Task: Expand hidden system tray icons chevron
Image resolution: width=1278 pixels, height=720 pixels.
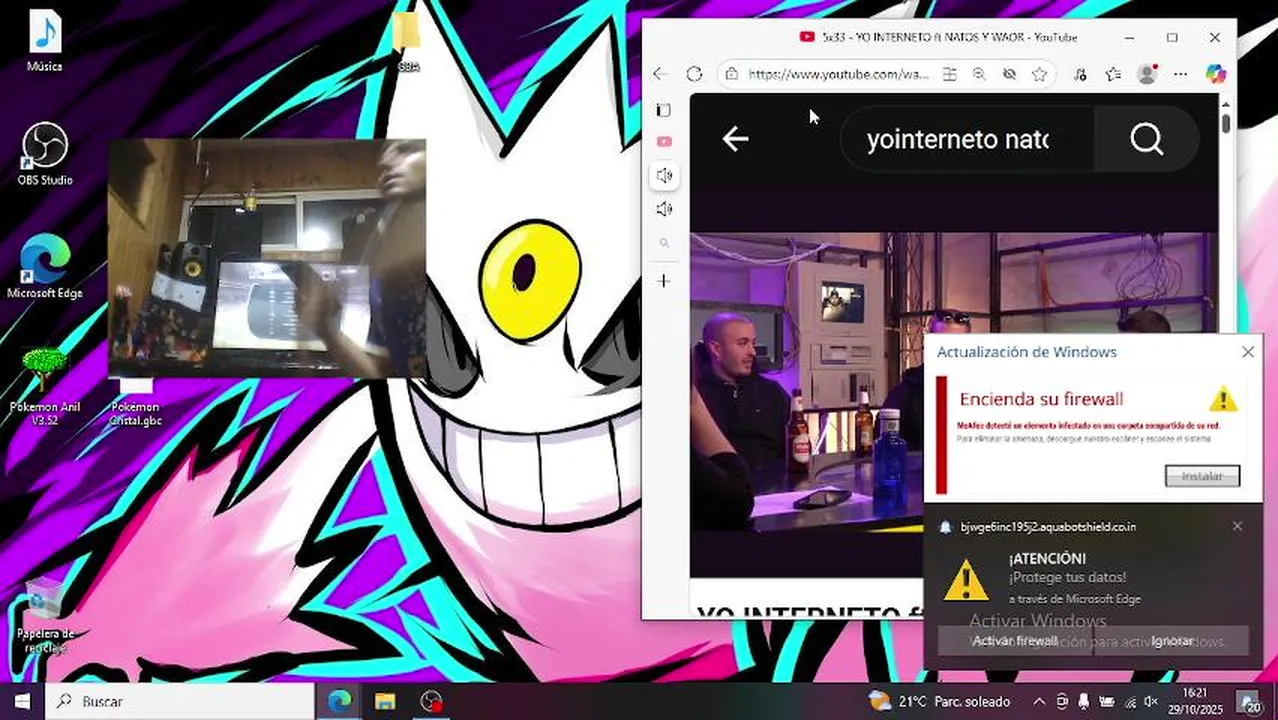Action: pos(1039,701)
